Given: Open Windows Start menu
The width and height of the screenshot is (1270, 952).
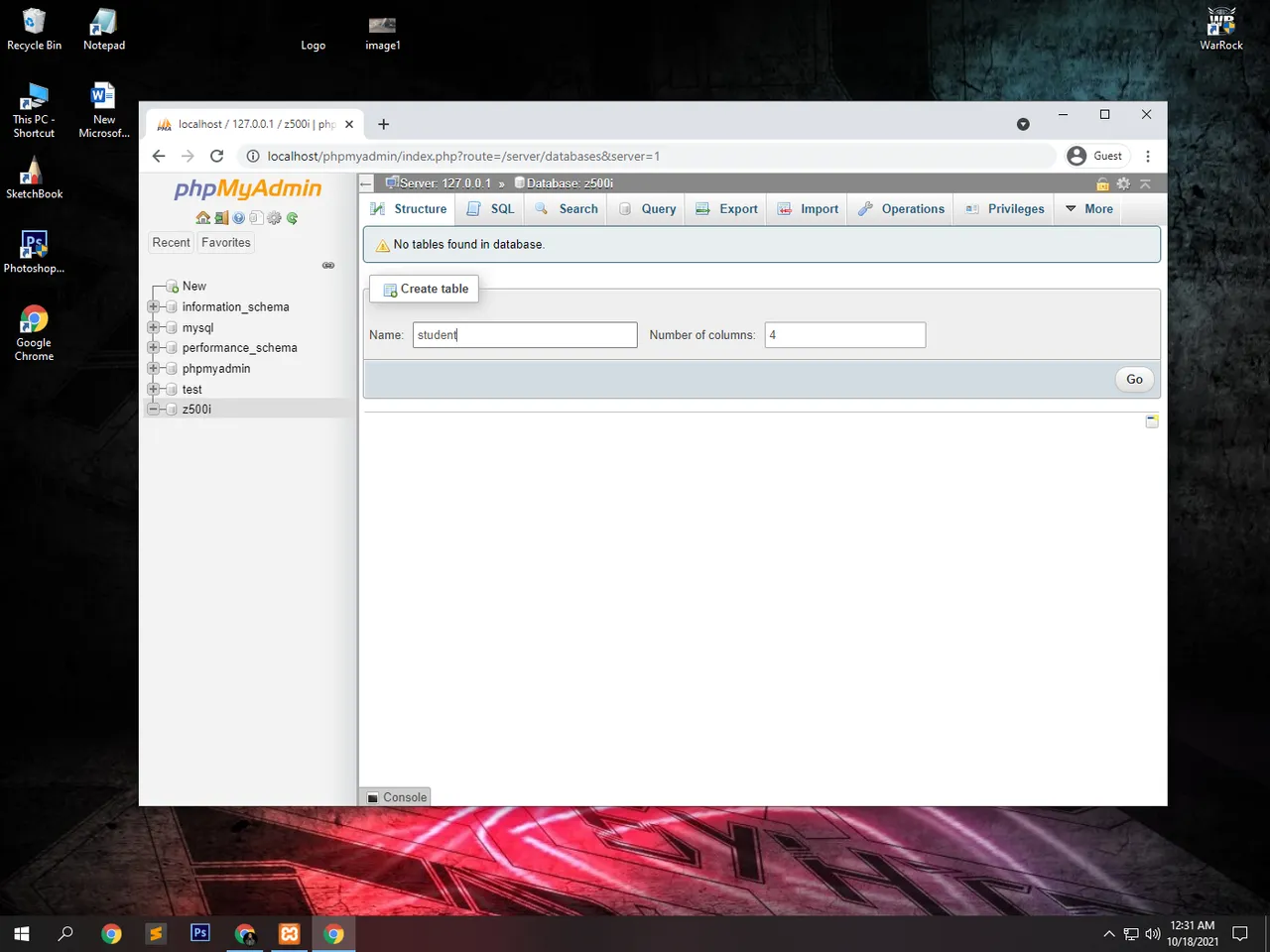Looking at the screenshot, I should (22, 933).
